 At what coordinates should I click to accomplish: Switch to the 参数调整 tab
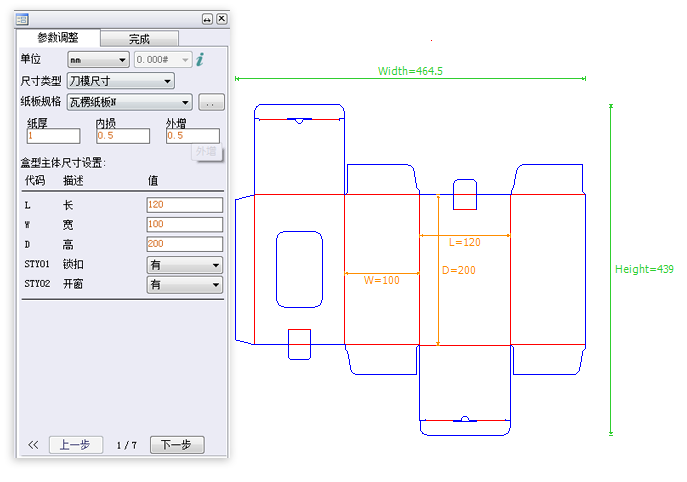click(x=58, y=38)
